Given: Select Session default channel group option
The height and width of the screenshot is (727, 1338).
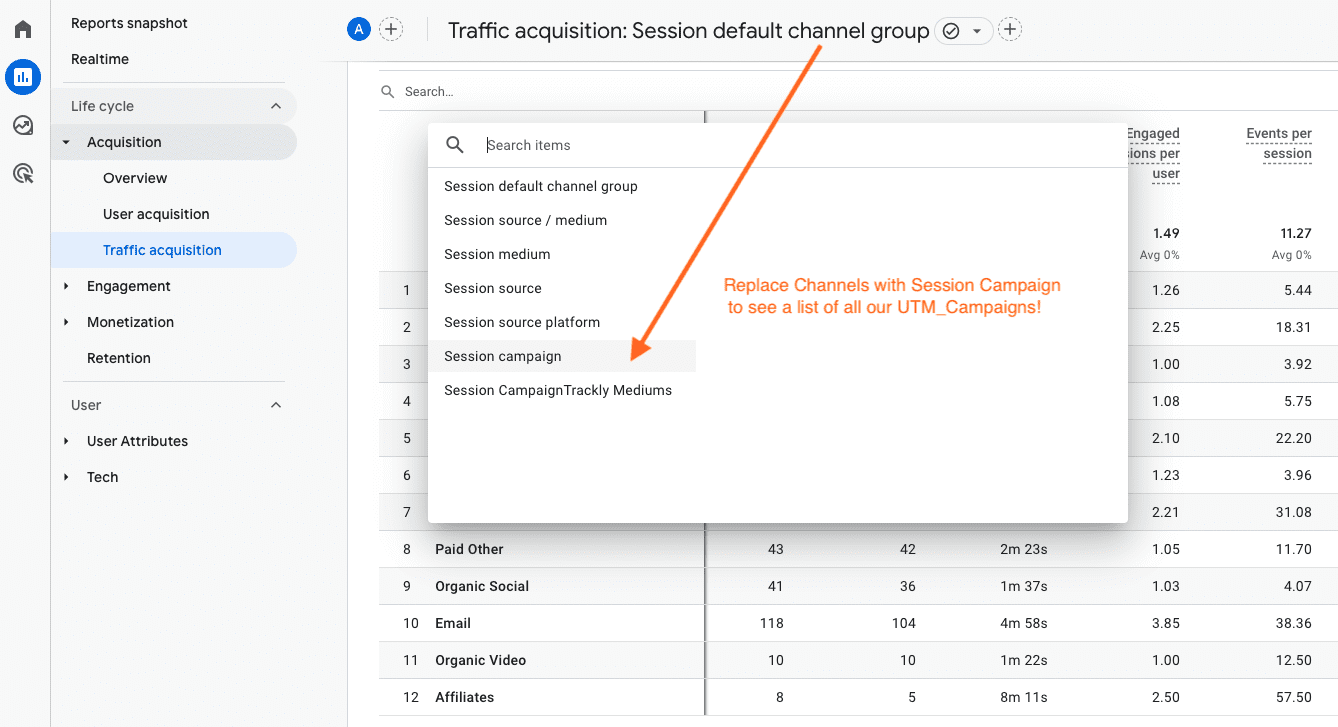Looking at the screenshot, I should coord(540,186).
